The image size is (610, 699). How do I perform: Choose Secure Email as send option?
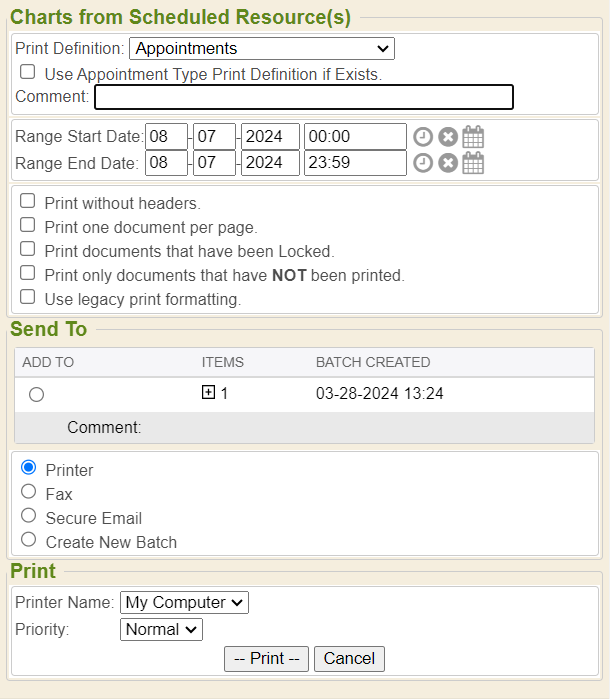[x=28, y=516]
